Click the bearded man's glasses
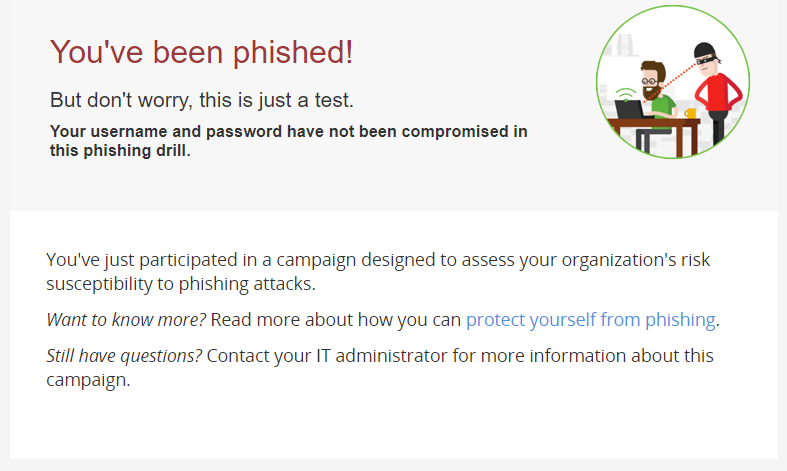This screenshot has height=471, width=787. [650, 81]
